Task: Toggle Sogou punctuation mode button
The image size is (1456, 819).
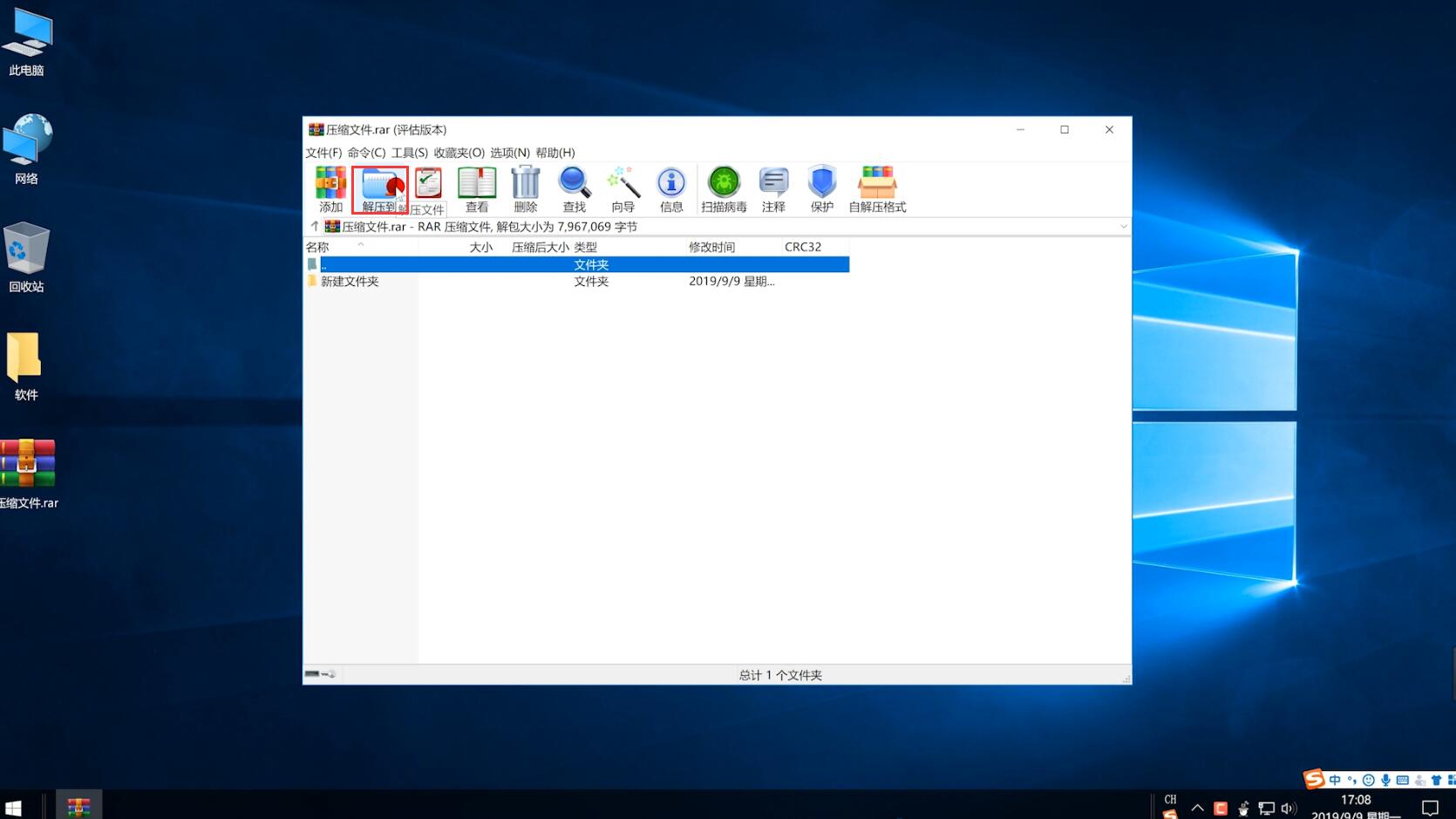Action: click(x=1351, y=781)
